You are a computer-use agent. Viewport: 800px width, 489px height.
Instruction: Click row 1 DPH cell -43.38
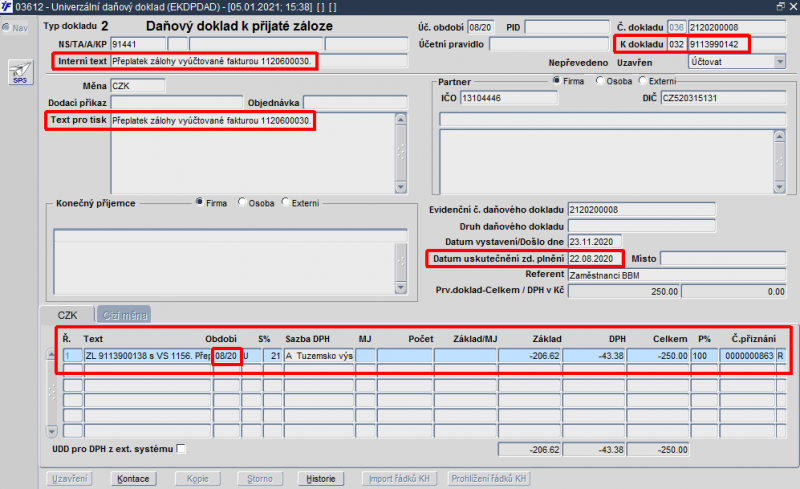594,355
